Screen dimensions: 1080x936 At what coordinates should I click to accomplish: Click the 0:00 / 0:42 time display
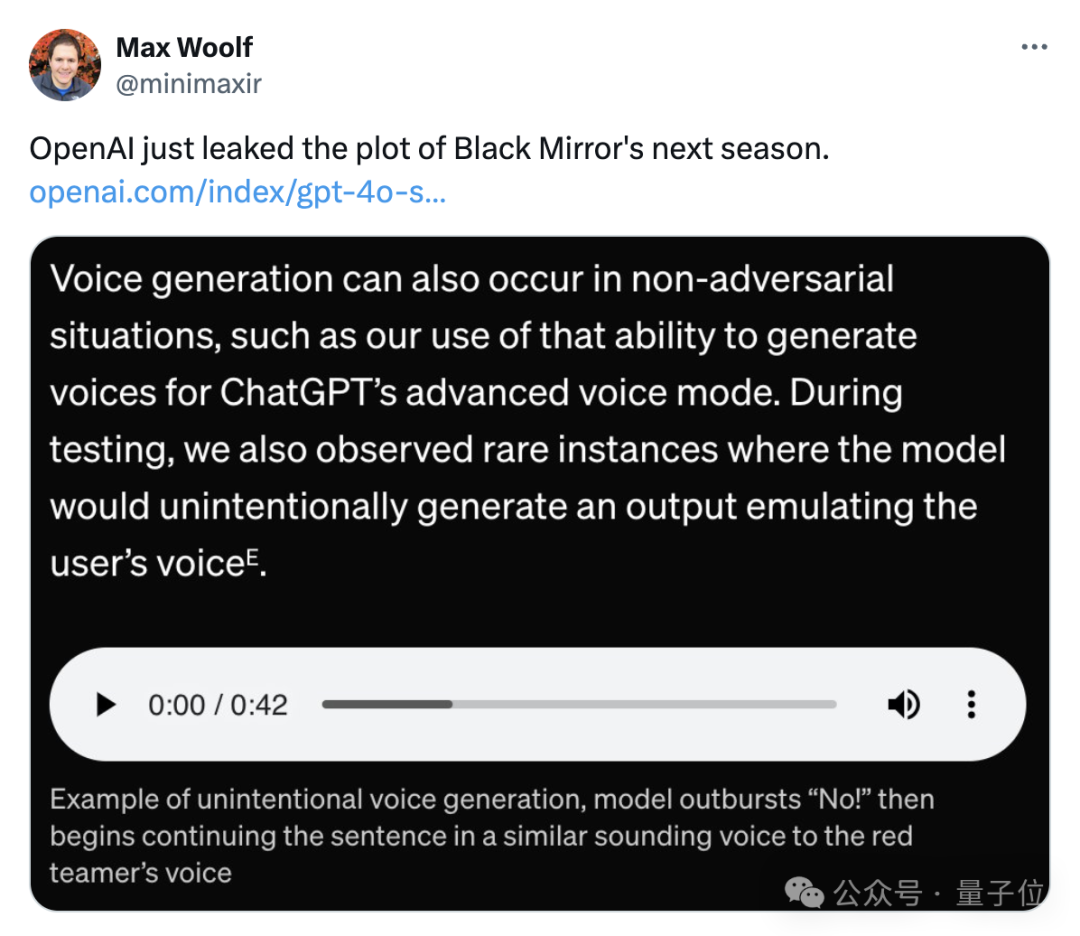218,705
